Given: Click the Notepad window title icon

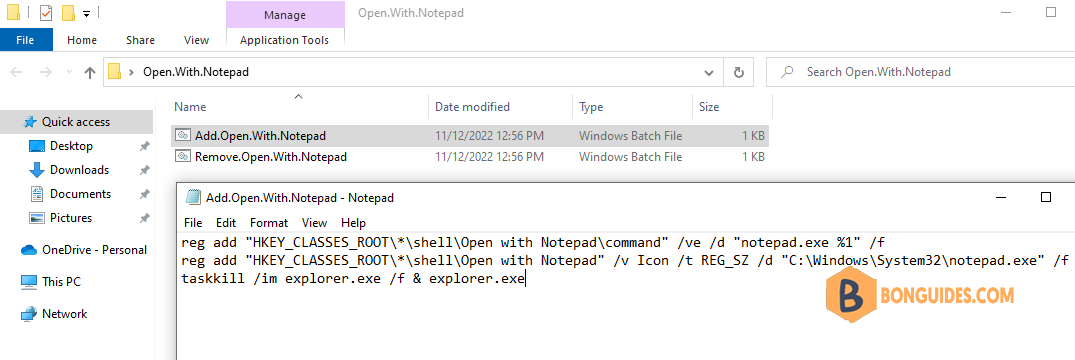Looking at the screenshot, I should tap(193, 197).
